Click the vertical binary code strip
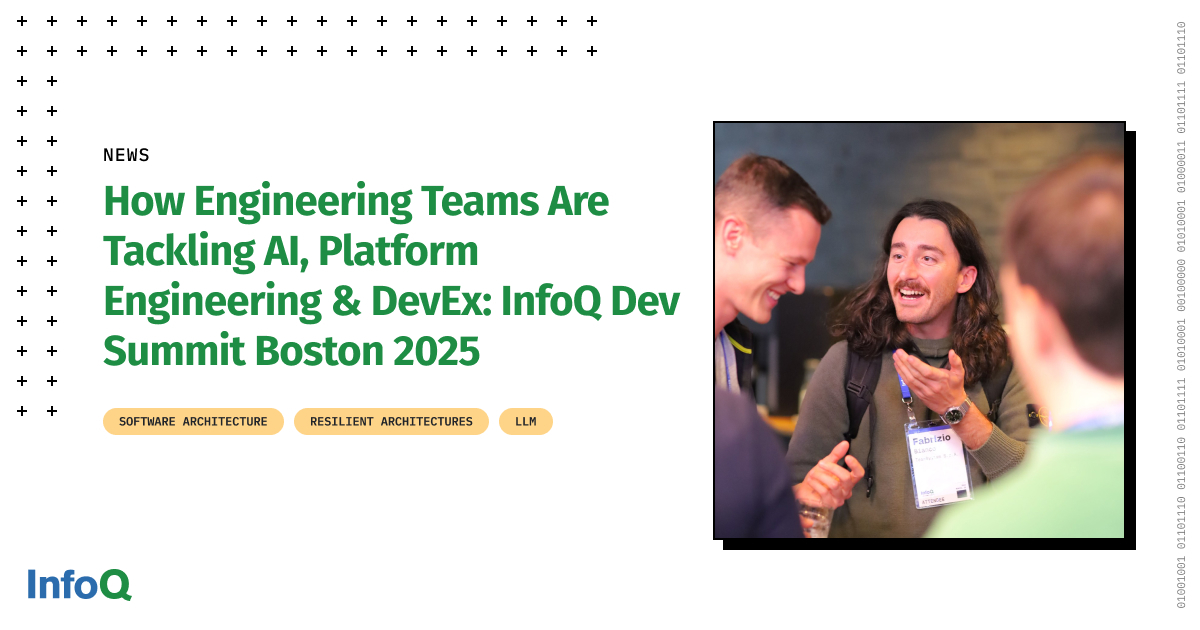The width and height of the screenshot is (1200, 630). 1181,315
